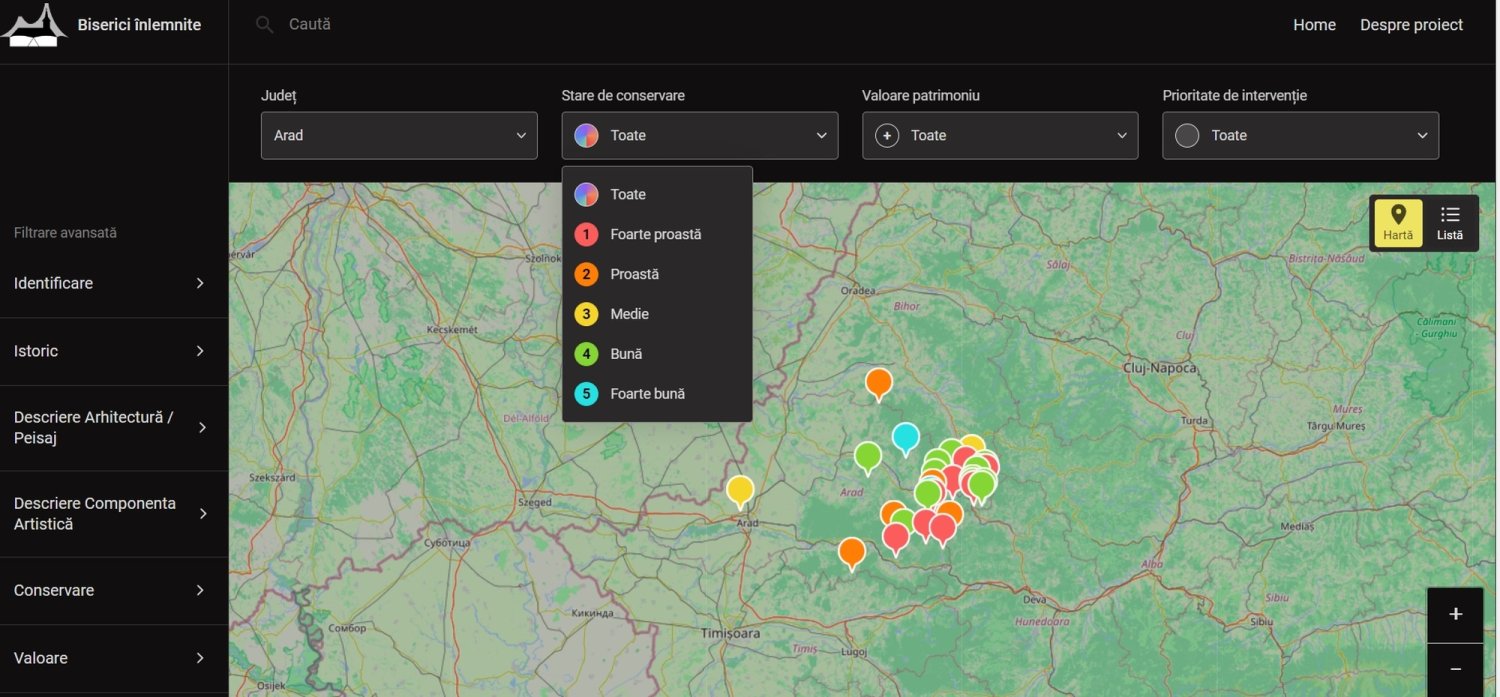Switch to Hartă map view
Image resolution: width=1500 pixels, height=697 pixels.
[1398, 222]
